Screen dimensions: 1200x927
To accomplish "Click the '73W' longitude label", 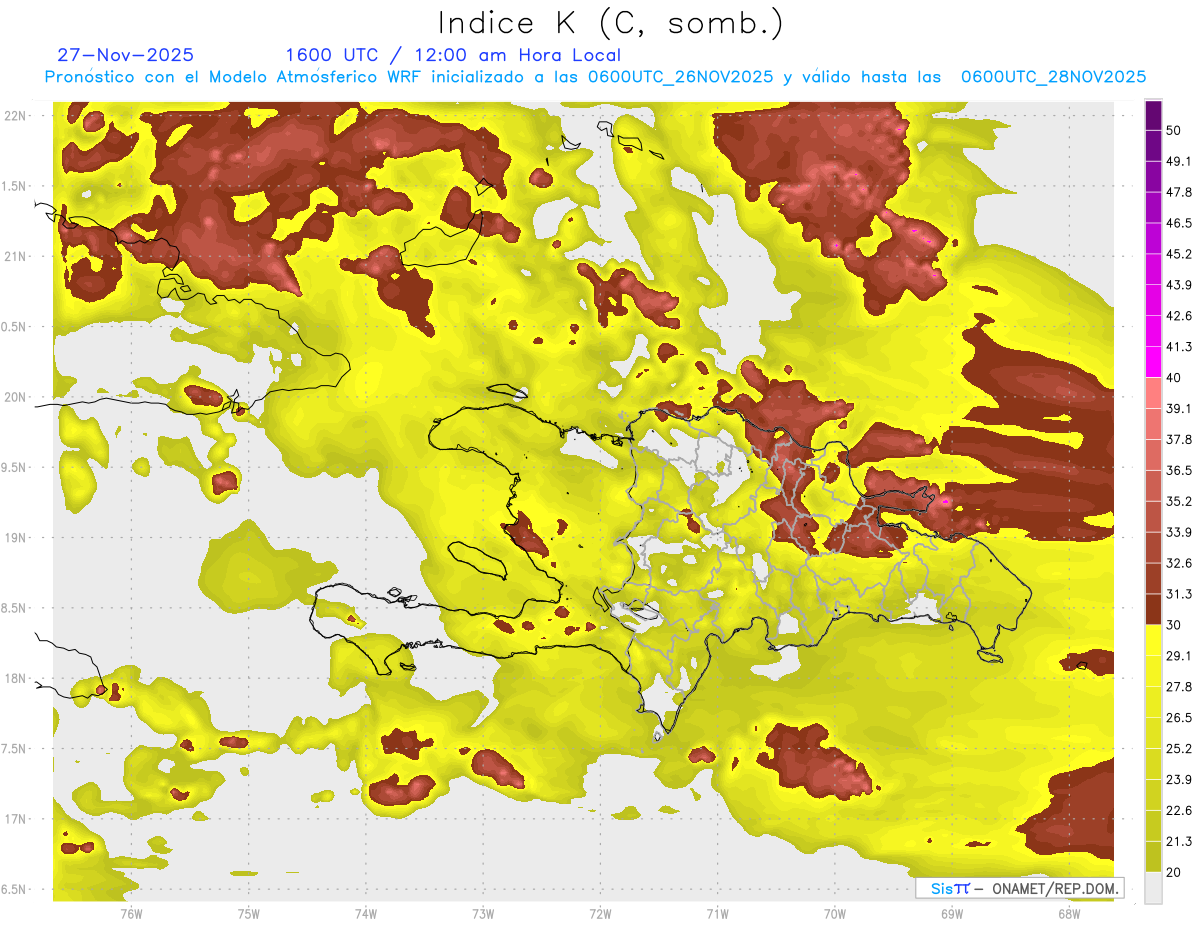I will 483,914.
